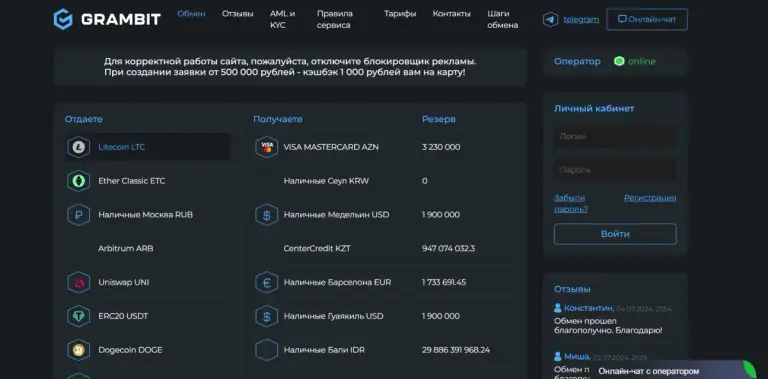768x379 pixels.
Task: Open the Контакты menu item
Action: [452, 14]
